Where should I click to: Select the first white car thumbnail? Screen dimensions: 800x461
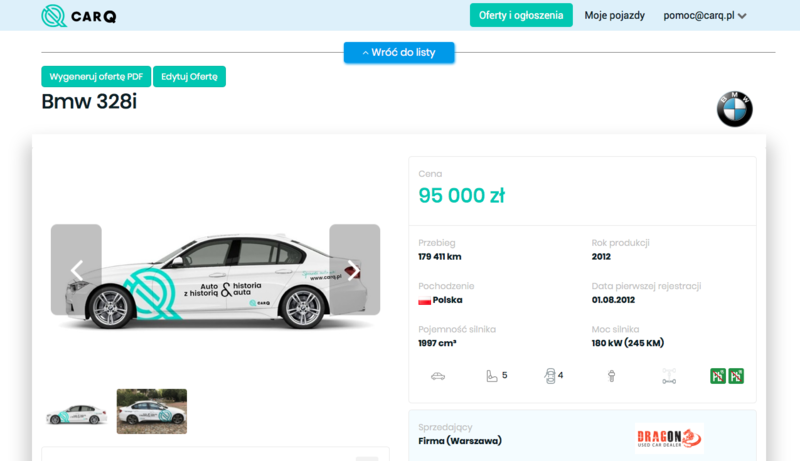[78, 411]
